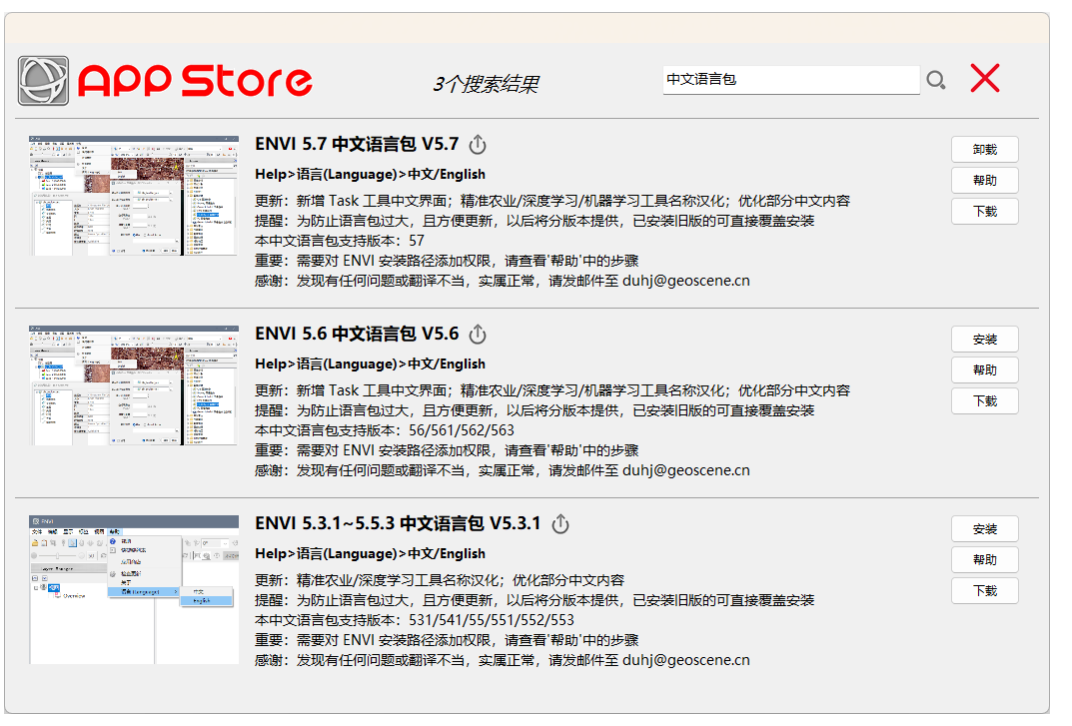Click the '重要: 需要对 ENVI 安装路径添加权限' line under ENVI 5.7

click(x=446, y=260)
